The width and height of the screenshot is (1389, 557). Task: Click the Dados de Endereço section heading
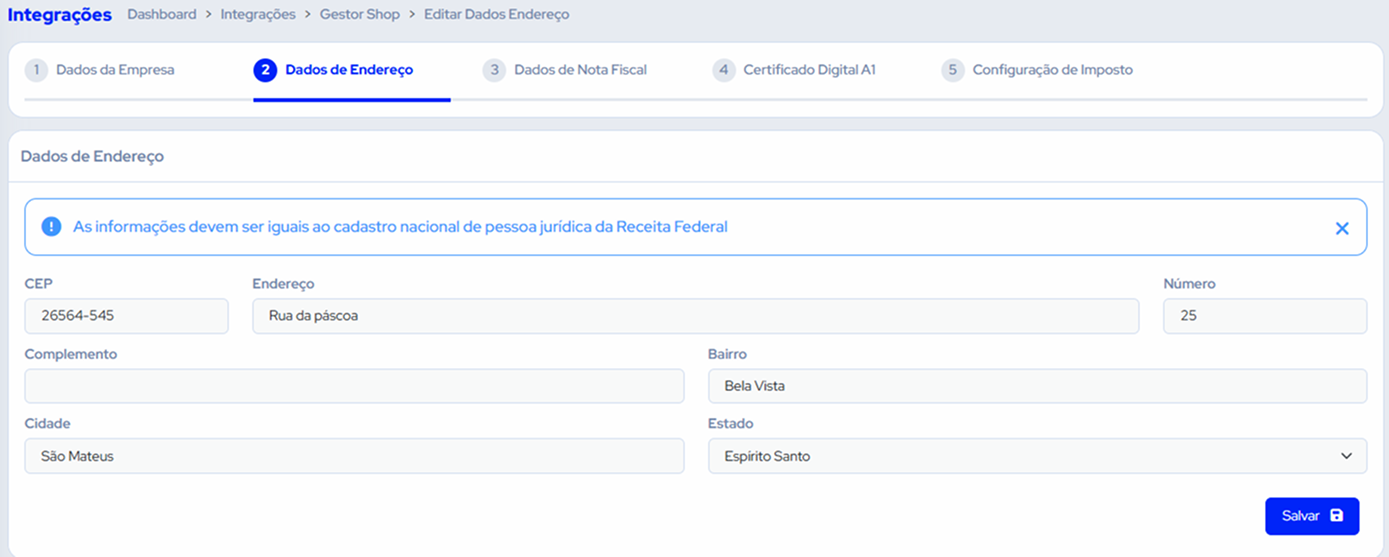pos(92,157)
